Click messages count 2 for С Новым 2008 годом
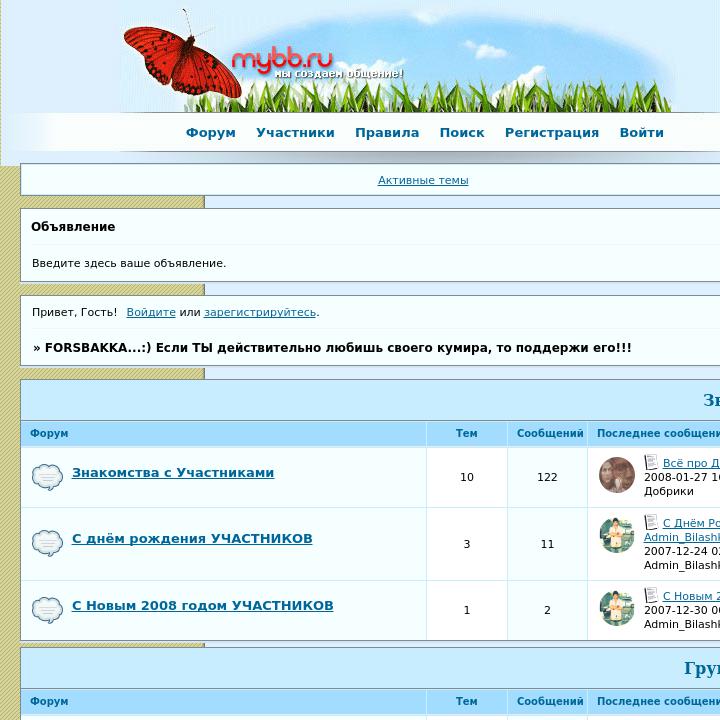This screenshot has height=720, width=720. [547, 610]
